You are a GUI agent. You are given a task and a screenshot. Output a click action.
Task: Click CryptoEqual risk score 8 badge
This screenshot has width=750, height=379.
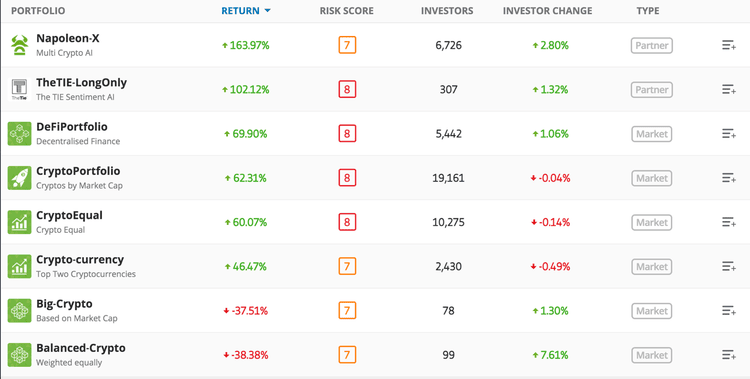point(347,223)
